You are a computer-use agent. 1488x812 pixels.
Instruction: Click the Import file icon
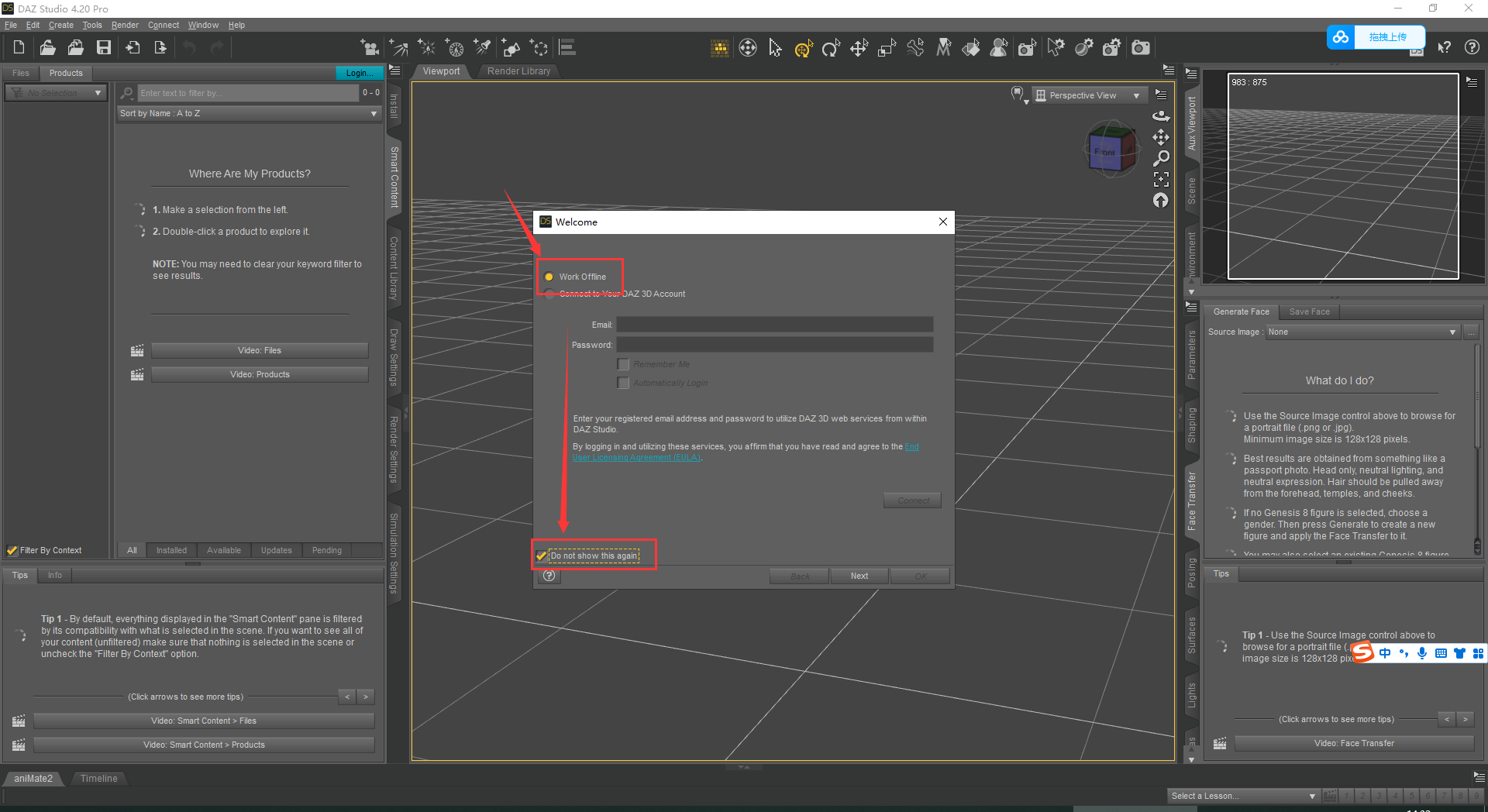tap(133, 48)
